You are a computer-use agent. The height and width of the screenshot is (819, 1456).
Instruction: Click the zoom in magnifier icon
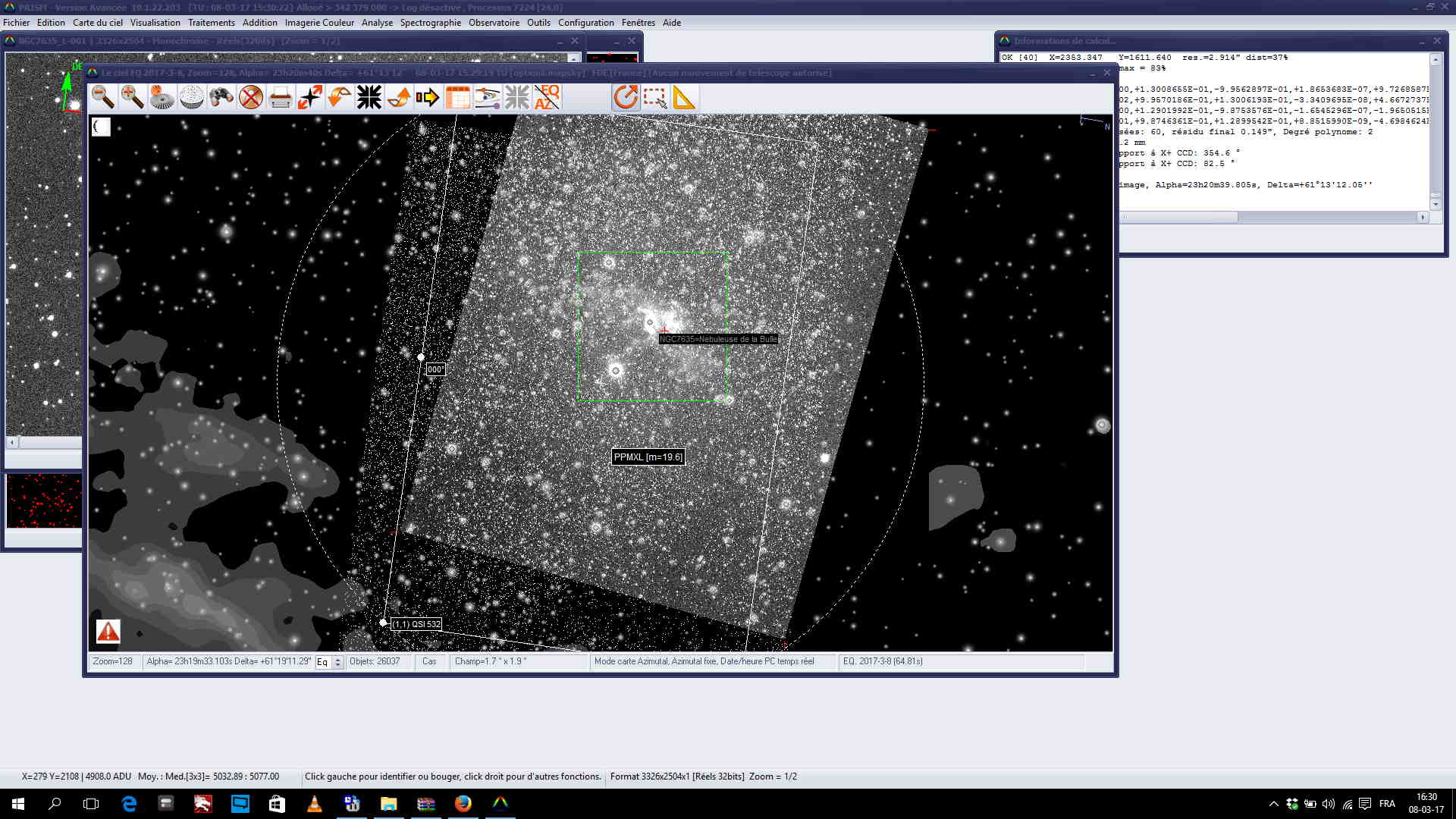click(133, 97)
